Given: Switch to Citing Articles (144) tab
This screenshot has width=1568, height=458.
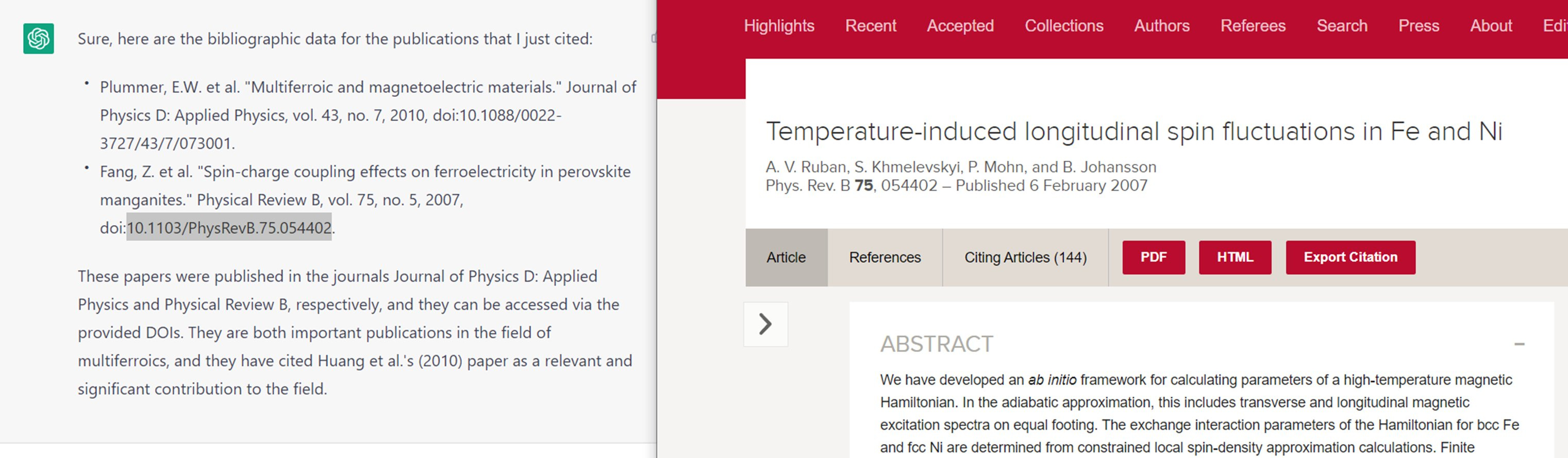Looking at the screenshot, I should pyautogui.click(x=1025, y=257).
